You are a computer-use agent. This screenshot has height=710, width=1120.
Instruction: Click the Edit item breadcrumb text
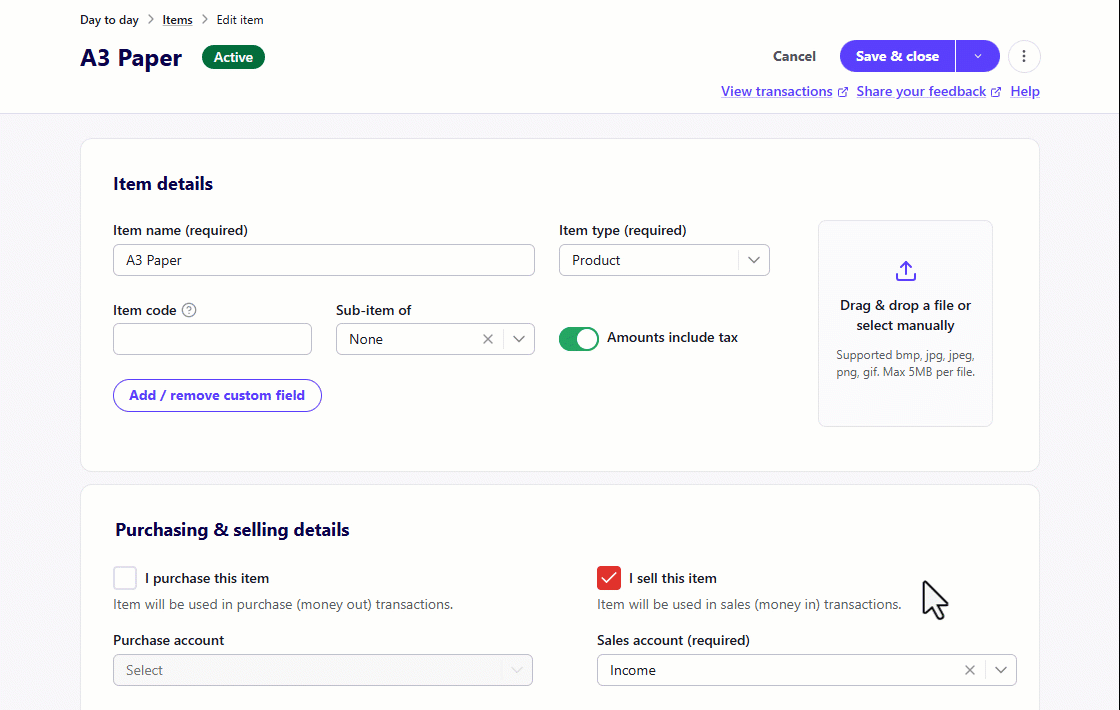(x=240, y=20)
